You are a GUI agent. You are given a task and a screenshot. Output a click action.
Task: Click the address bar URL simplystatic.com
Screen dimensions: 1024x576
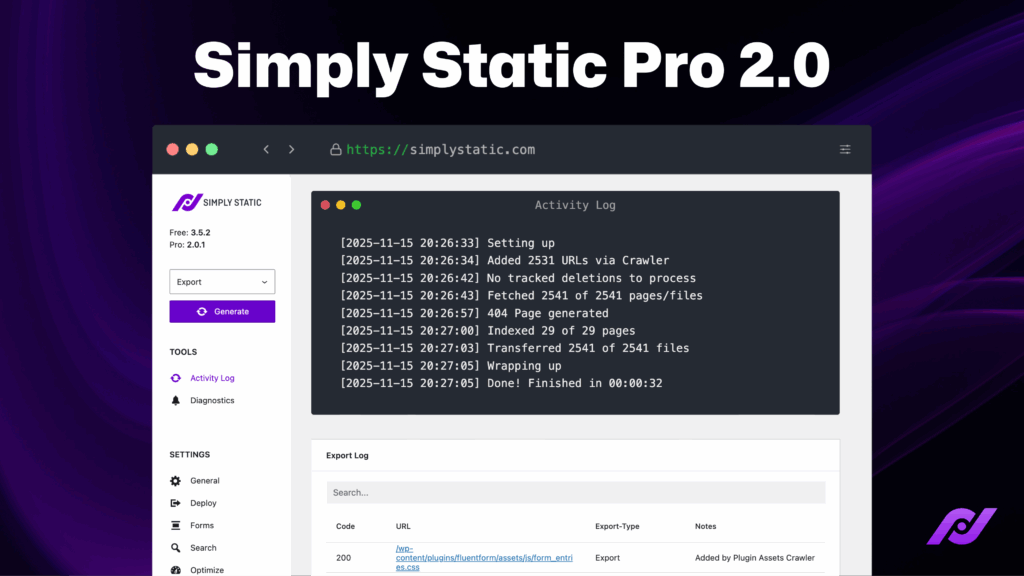[x=440, y=149]
